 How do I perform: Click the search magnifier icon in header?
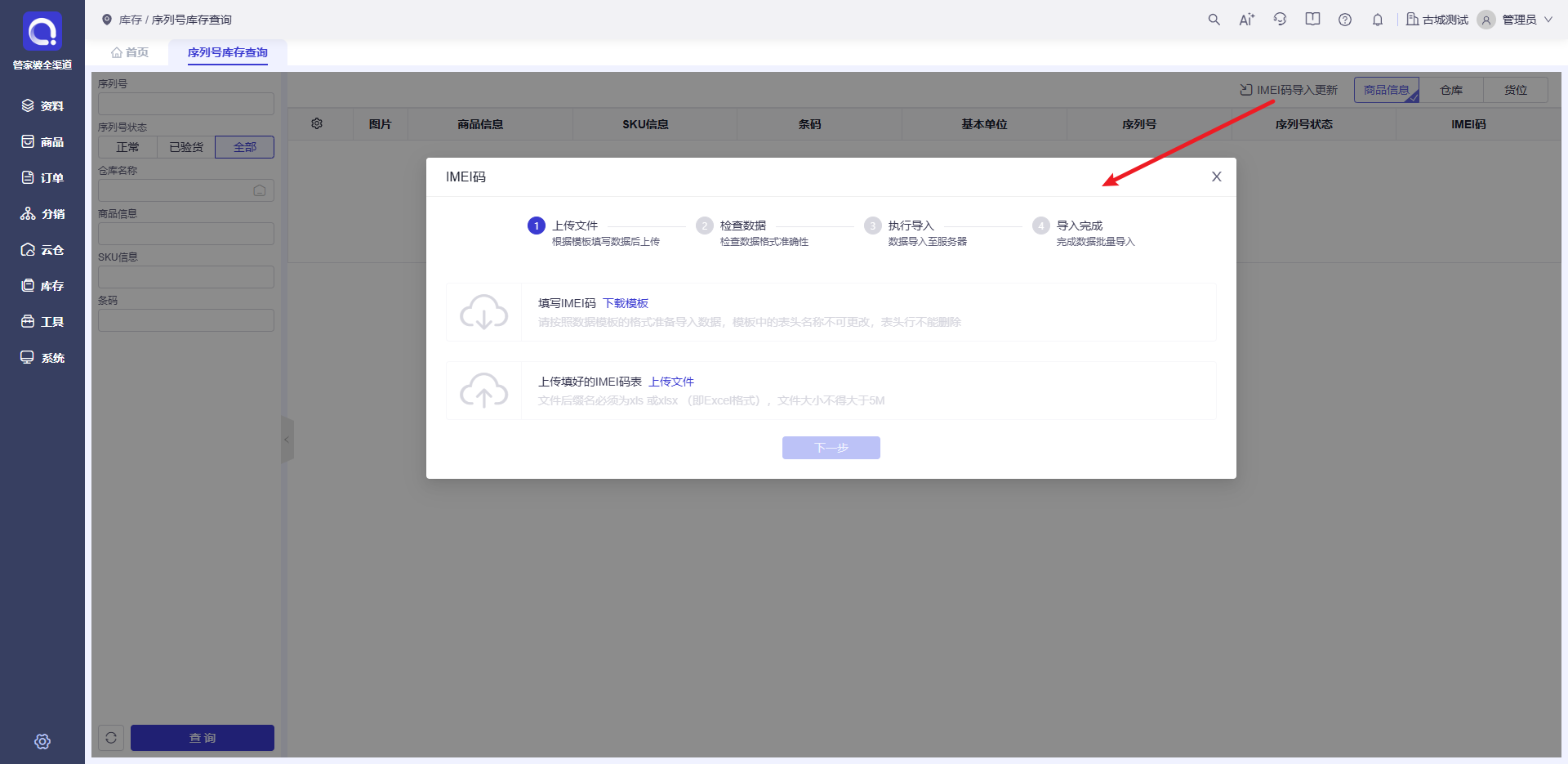pyautogui.click(x=1214, y=20)
